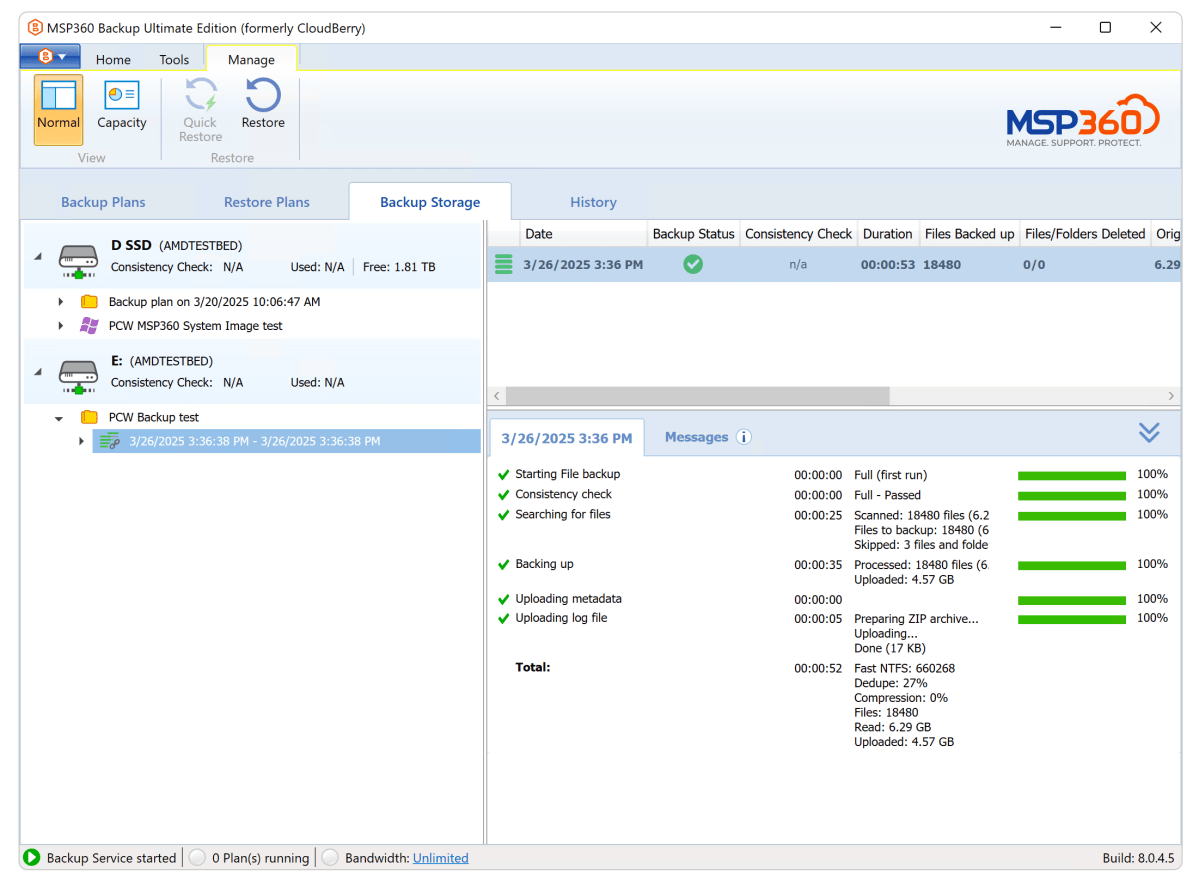Switch to the Backup Plans tab
Image resolution: width=1199 pixels, height=880 pixels.
click(103, 202)
